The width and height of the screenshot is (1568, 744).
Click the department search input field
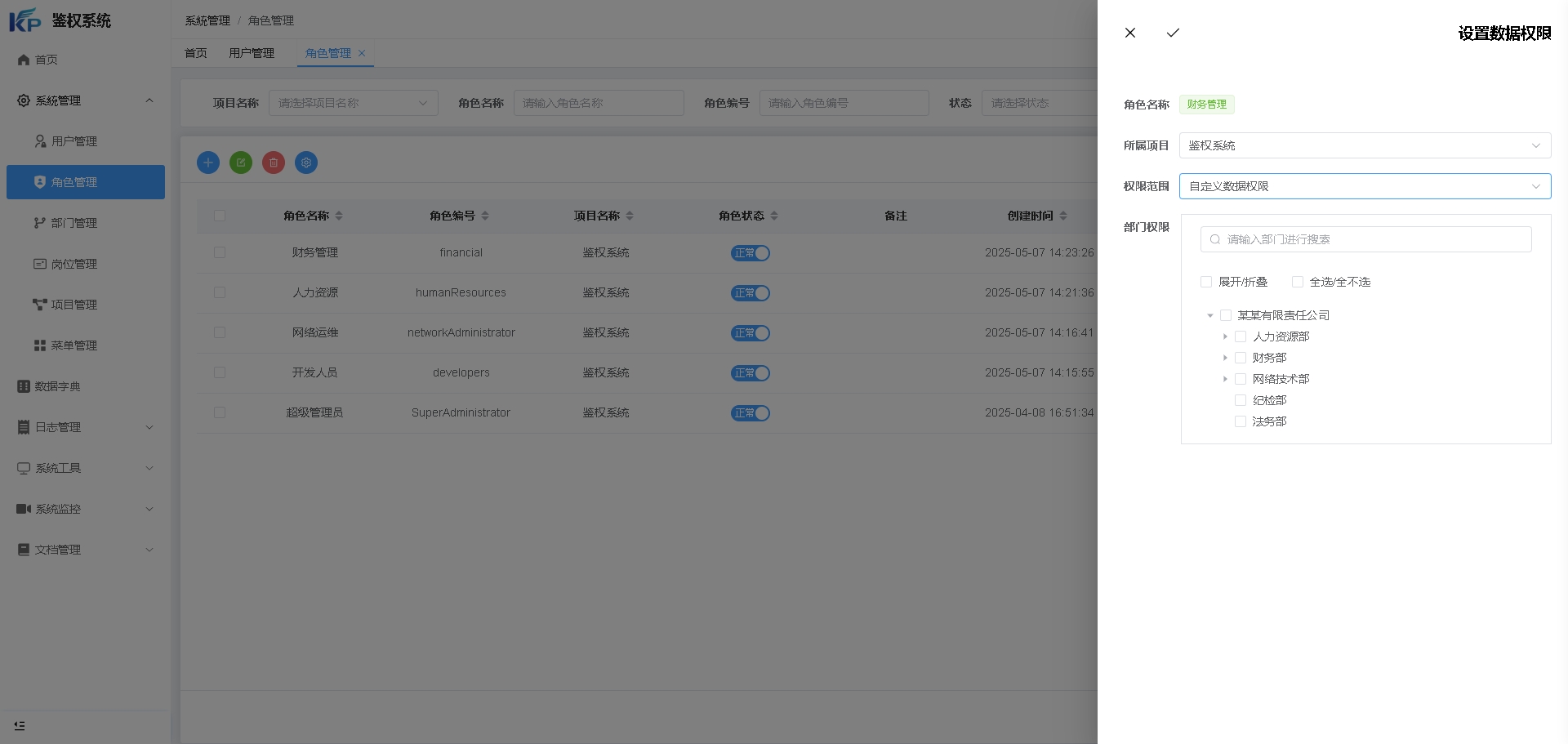click(x=1372, y=239)
